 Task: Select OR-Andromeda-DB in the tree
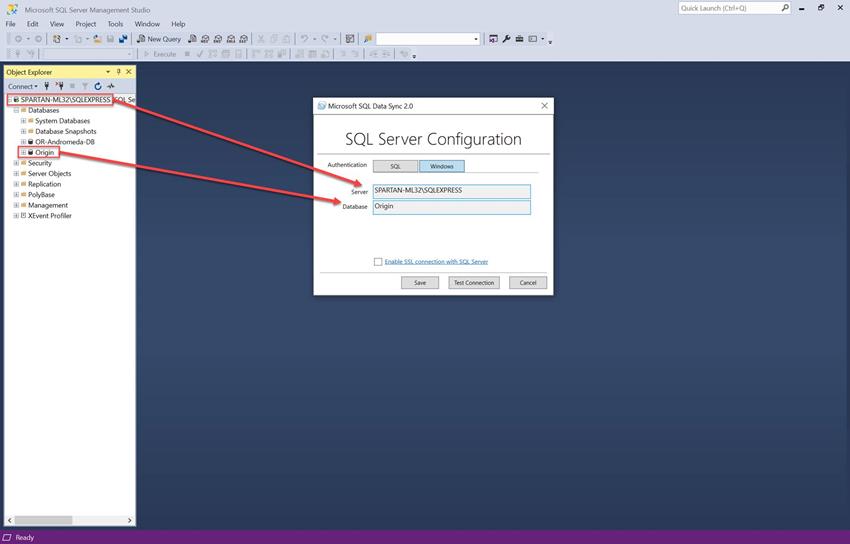[65, 142]
